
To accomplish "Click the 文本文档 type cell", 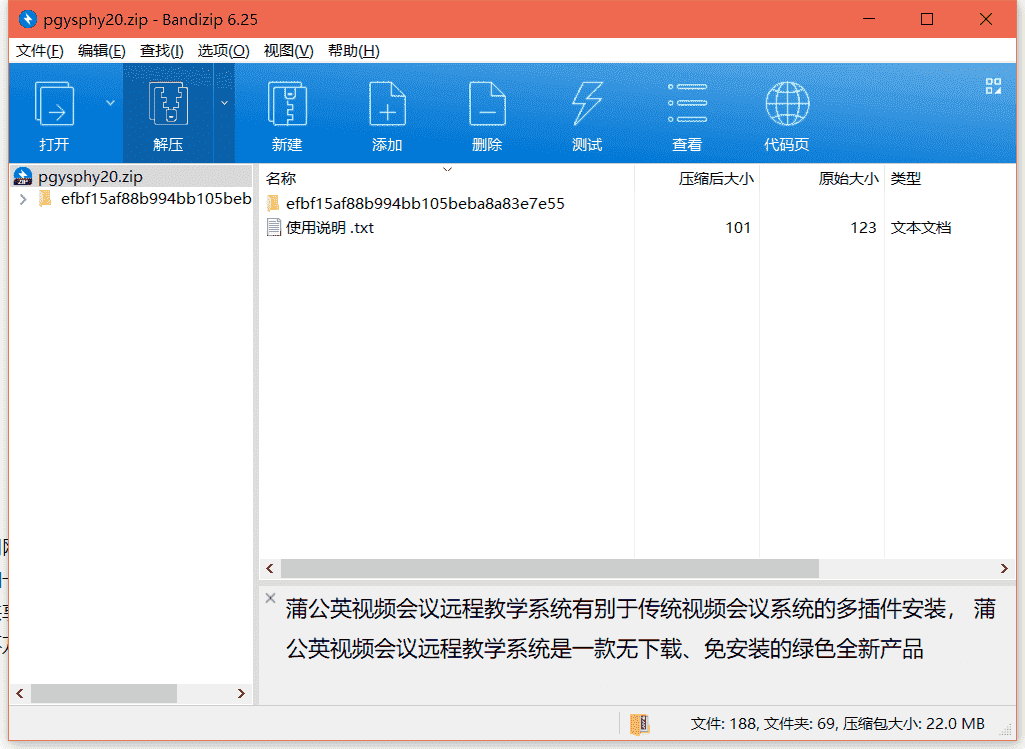I will coord(920,227).
